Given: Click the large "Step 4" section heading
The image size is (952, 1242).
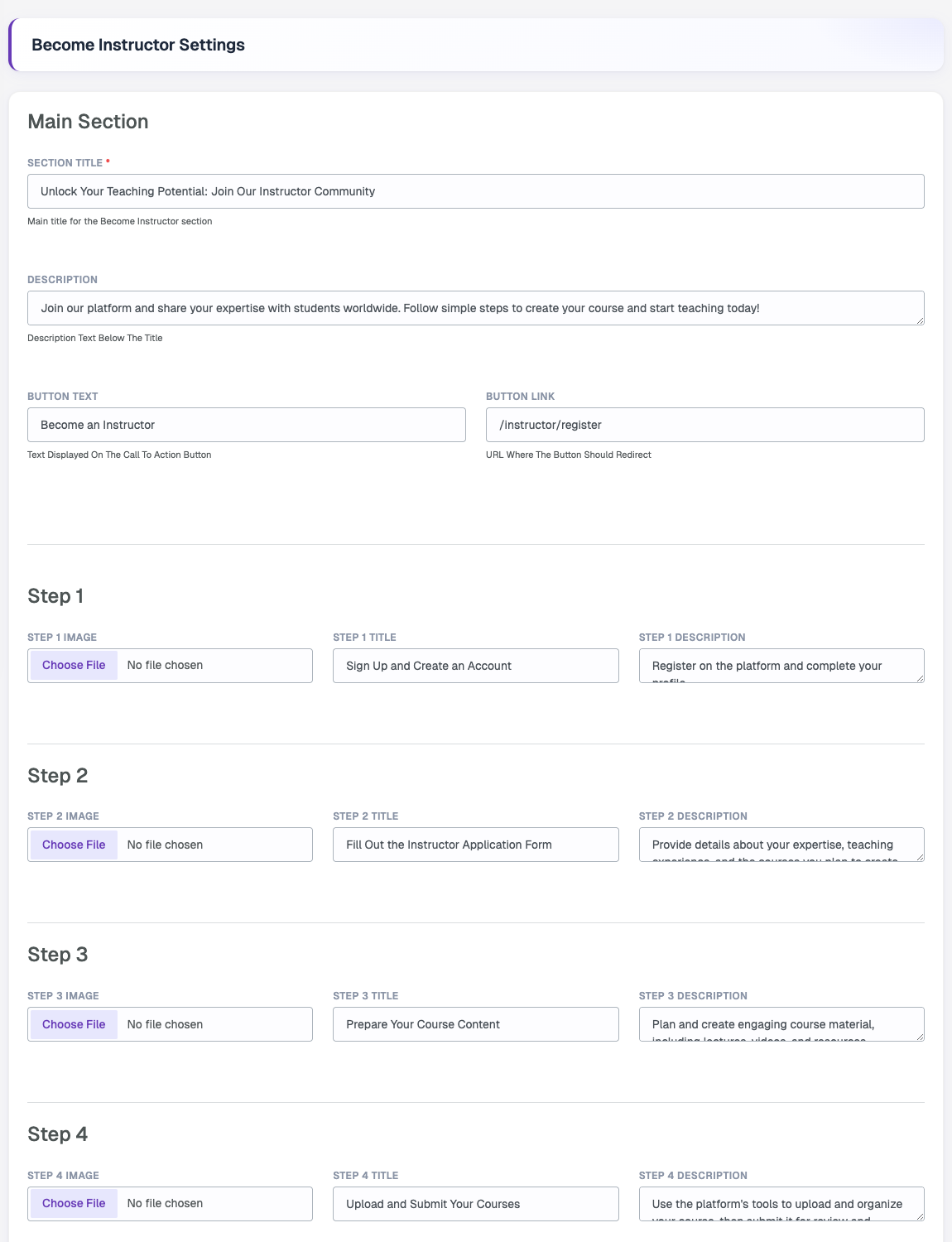Looking at the screenshot, I should (x=57, y=1134).
